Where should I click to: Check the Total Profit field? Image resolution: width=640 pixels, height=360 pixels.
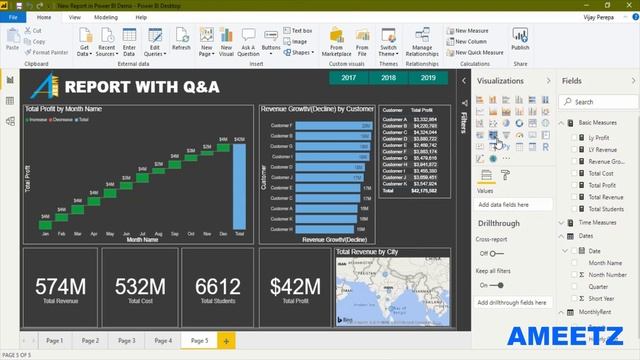point(575,185)
